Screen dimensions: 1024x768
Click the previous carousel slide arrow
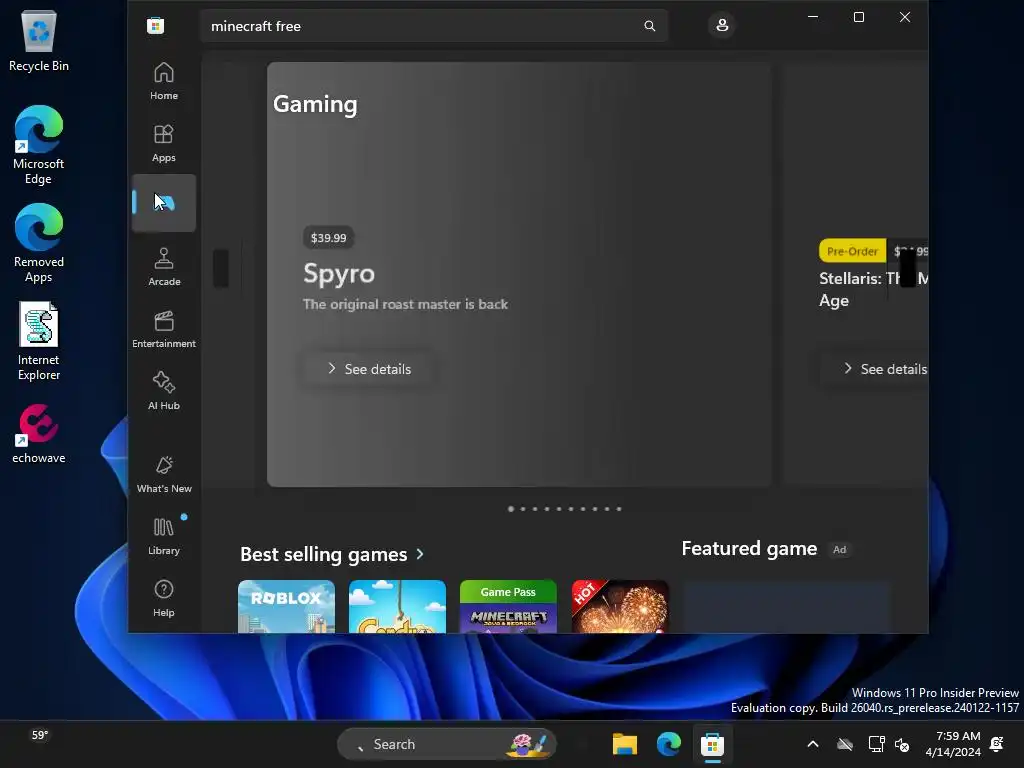pyautogui.click(x=221, y=268)
